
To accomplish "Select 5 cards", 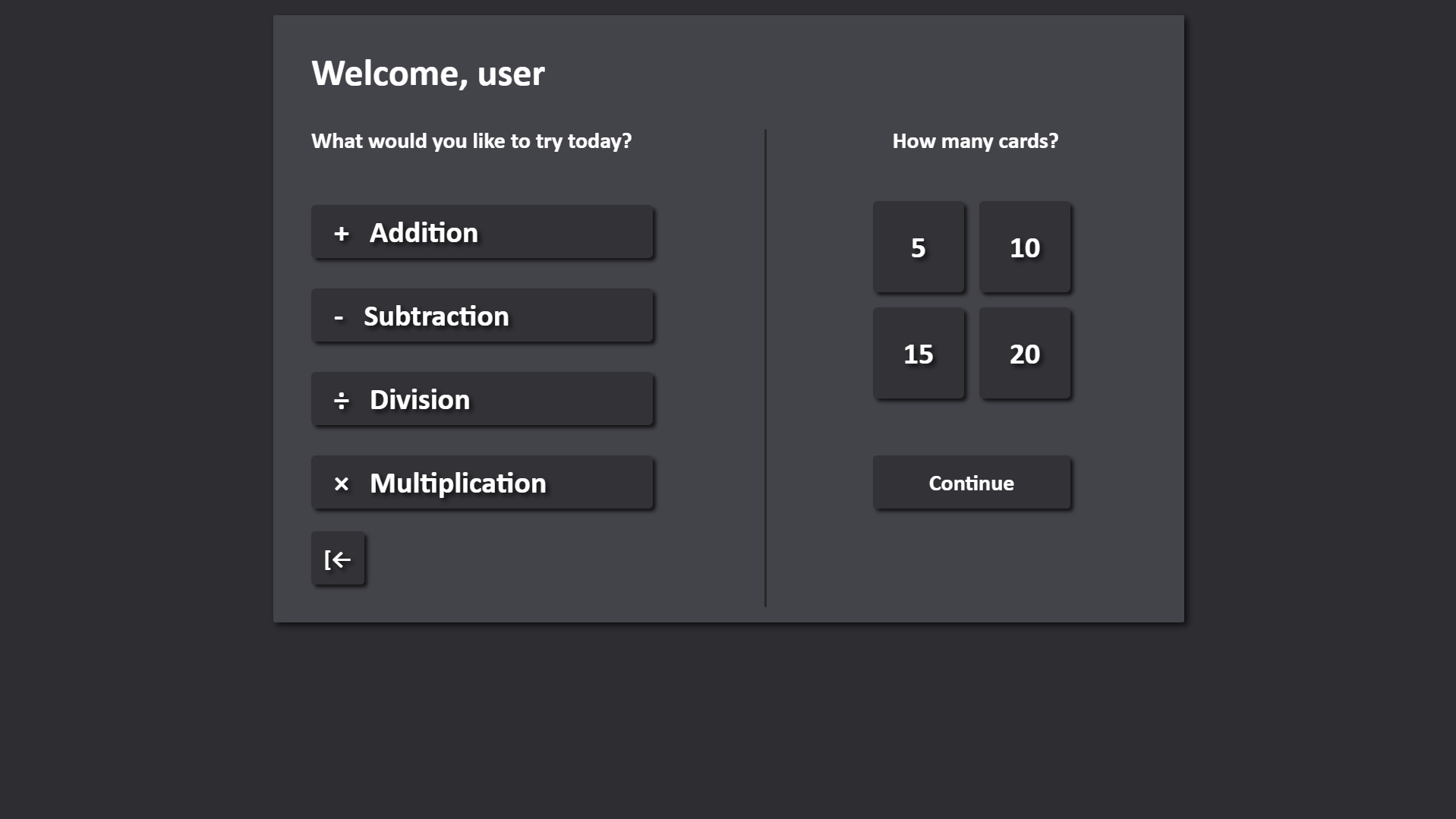I will [918, 247].
